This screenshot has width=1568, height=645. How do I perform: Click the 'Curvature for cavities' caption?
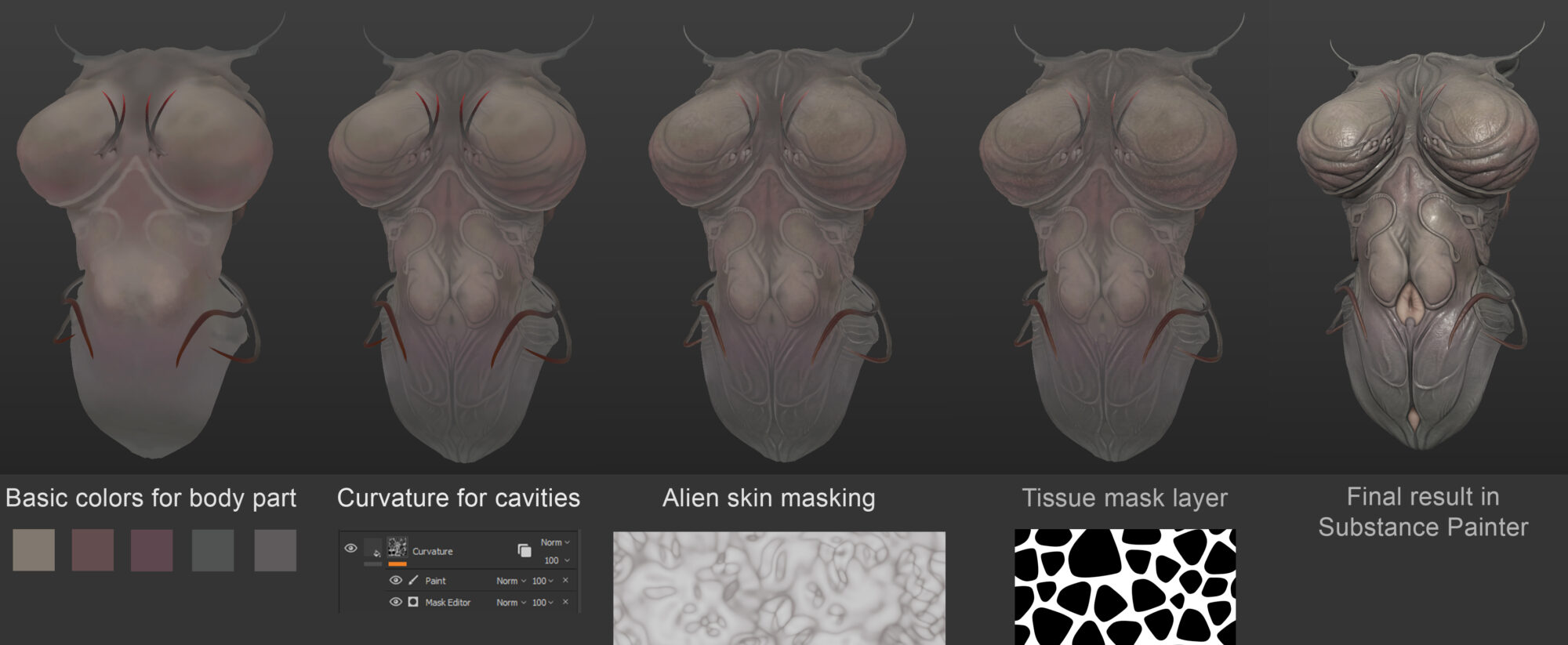pos(459,498)
